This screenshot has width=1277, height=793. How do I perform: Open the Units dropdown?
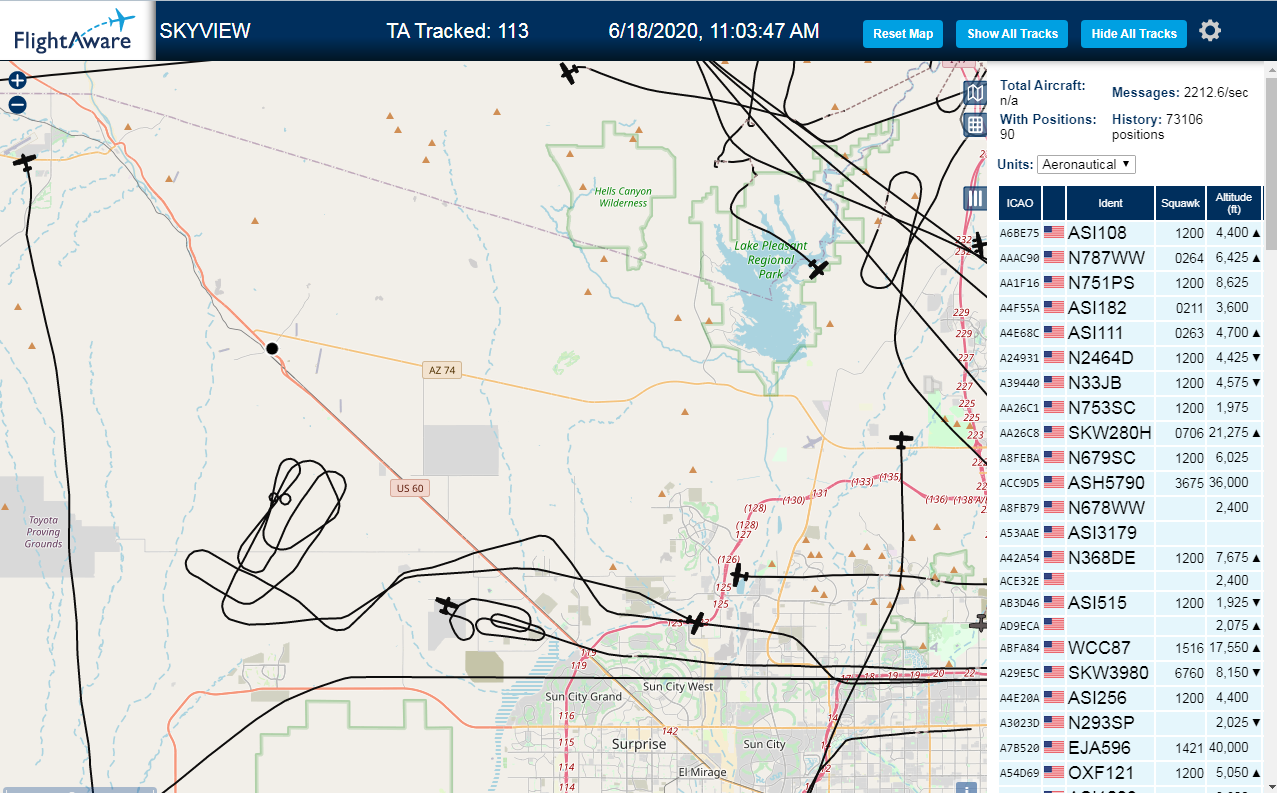(x=1086, y=164)
